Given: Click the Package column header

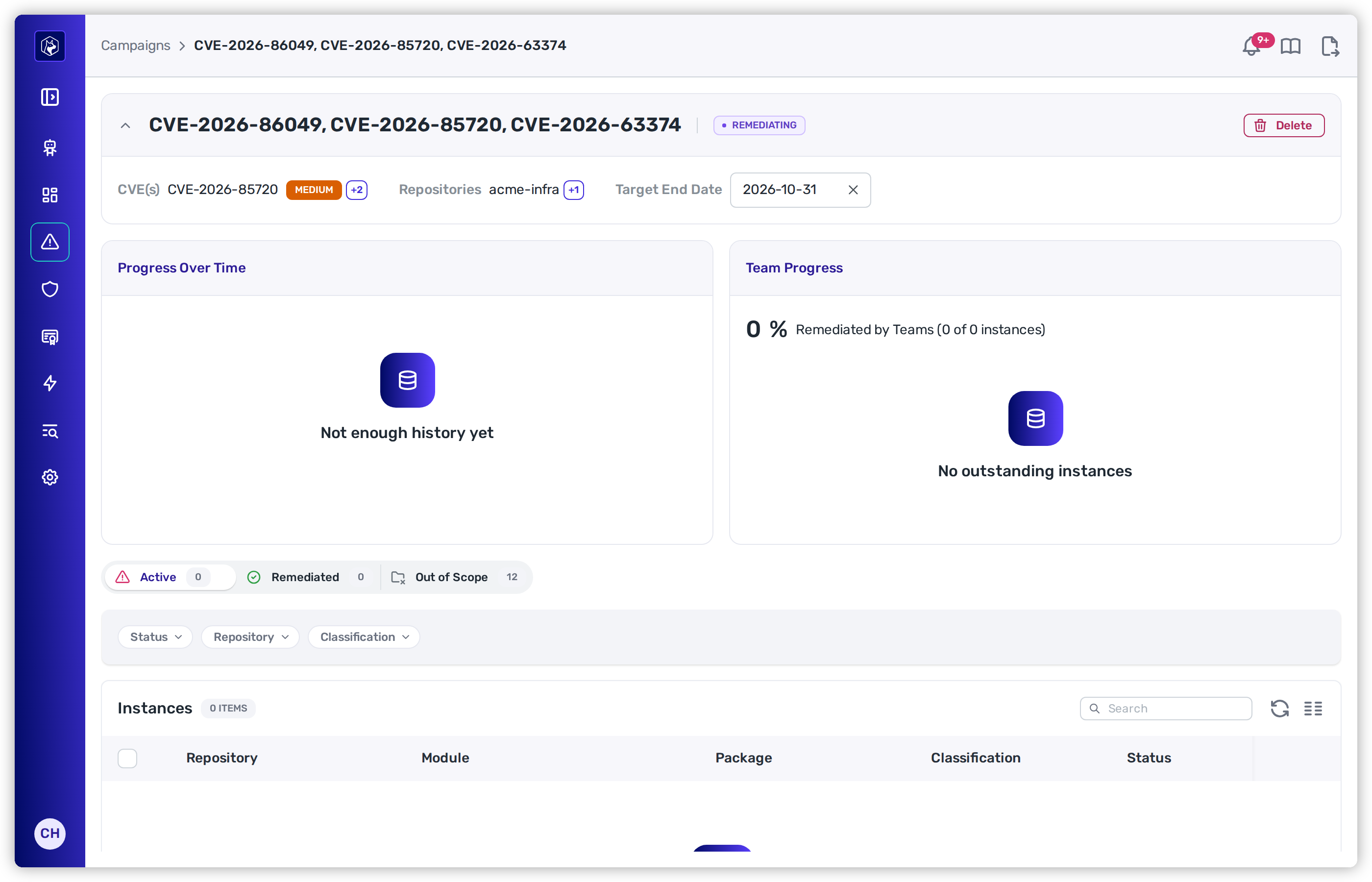Looking at the screenshot, I should [743, 758].
